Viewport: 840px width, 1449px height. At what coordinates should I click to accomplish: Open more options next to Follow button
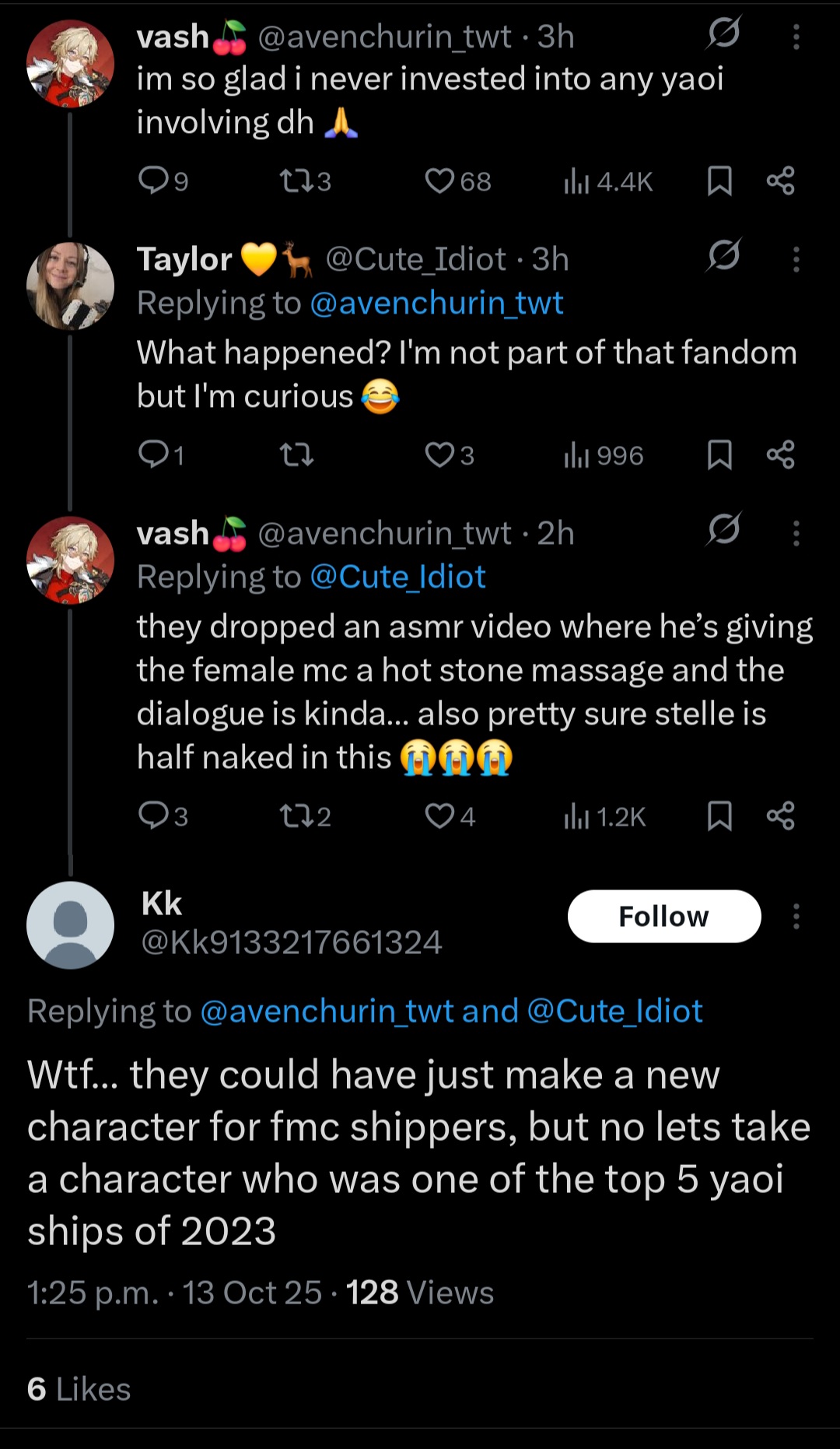coord(796,917)
